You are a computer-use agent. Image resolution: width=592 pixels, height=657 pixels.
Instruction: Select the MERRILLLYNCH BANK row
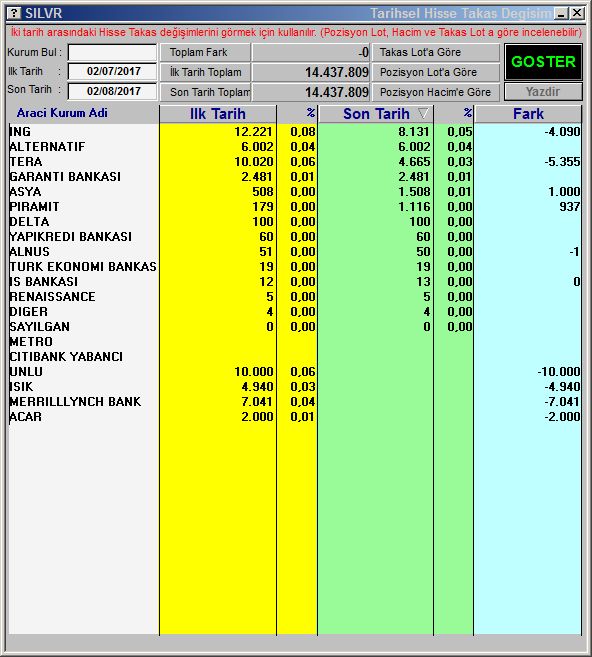coord(295,401)
